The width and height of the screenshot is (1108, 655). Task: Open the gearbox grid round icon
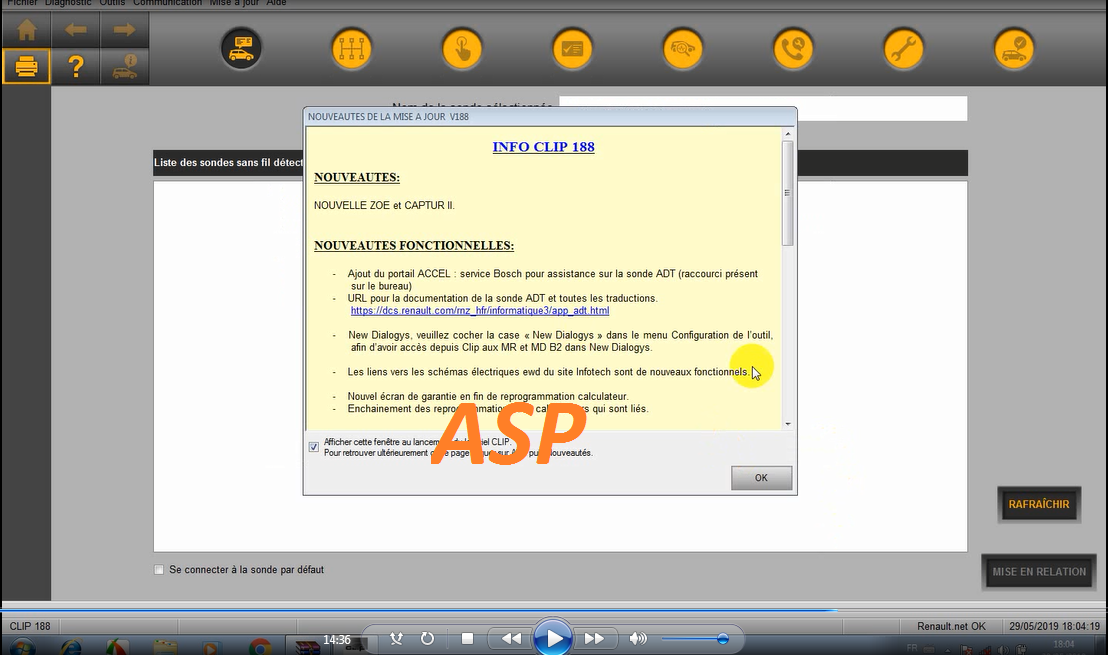point(352,49)
